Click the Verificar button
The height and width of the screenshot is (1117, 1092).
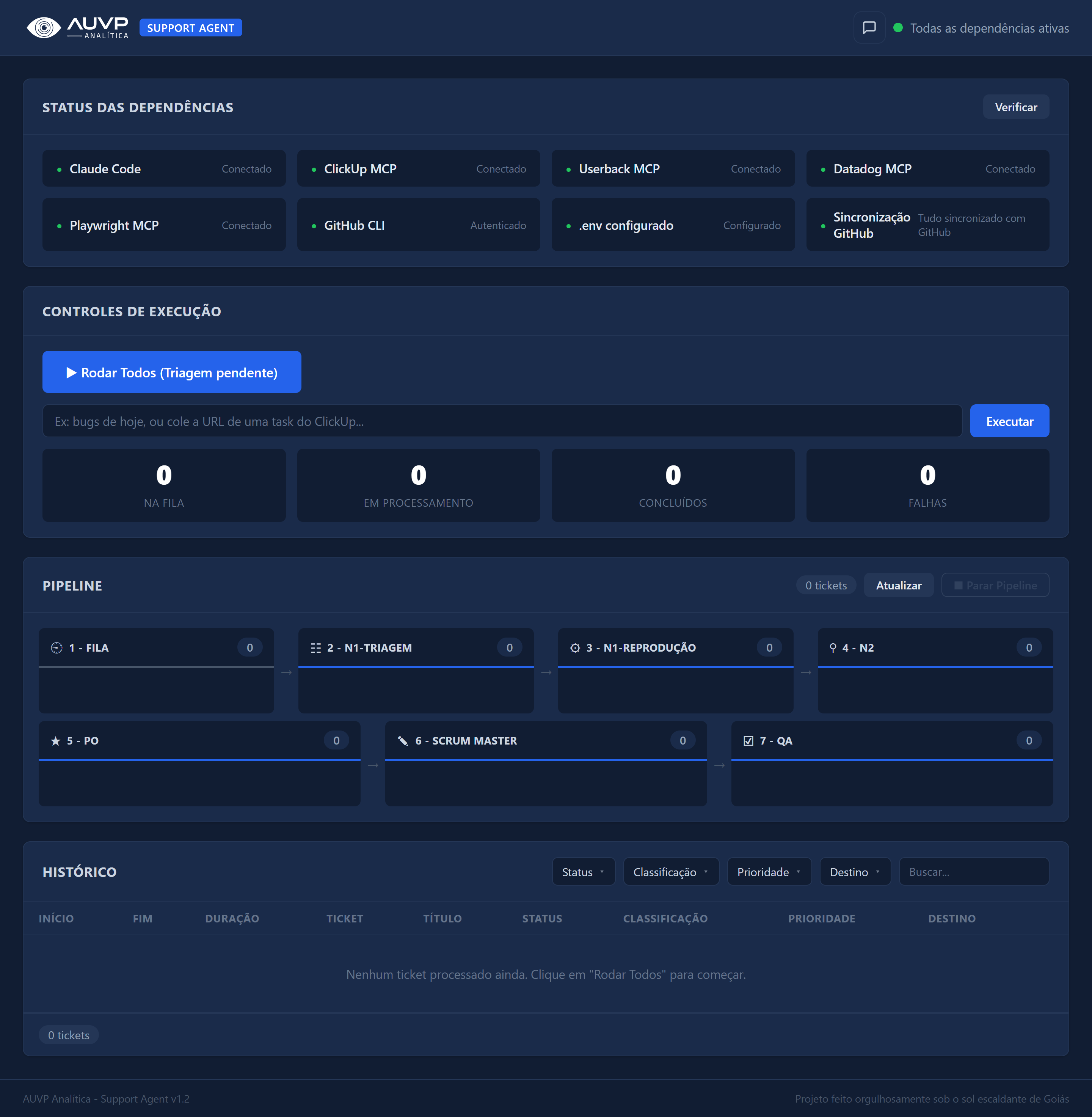pos(1016,107)
